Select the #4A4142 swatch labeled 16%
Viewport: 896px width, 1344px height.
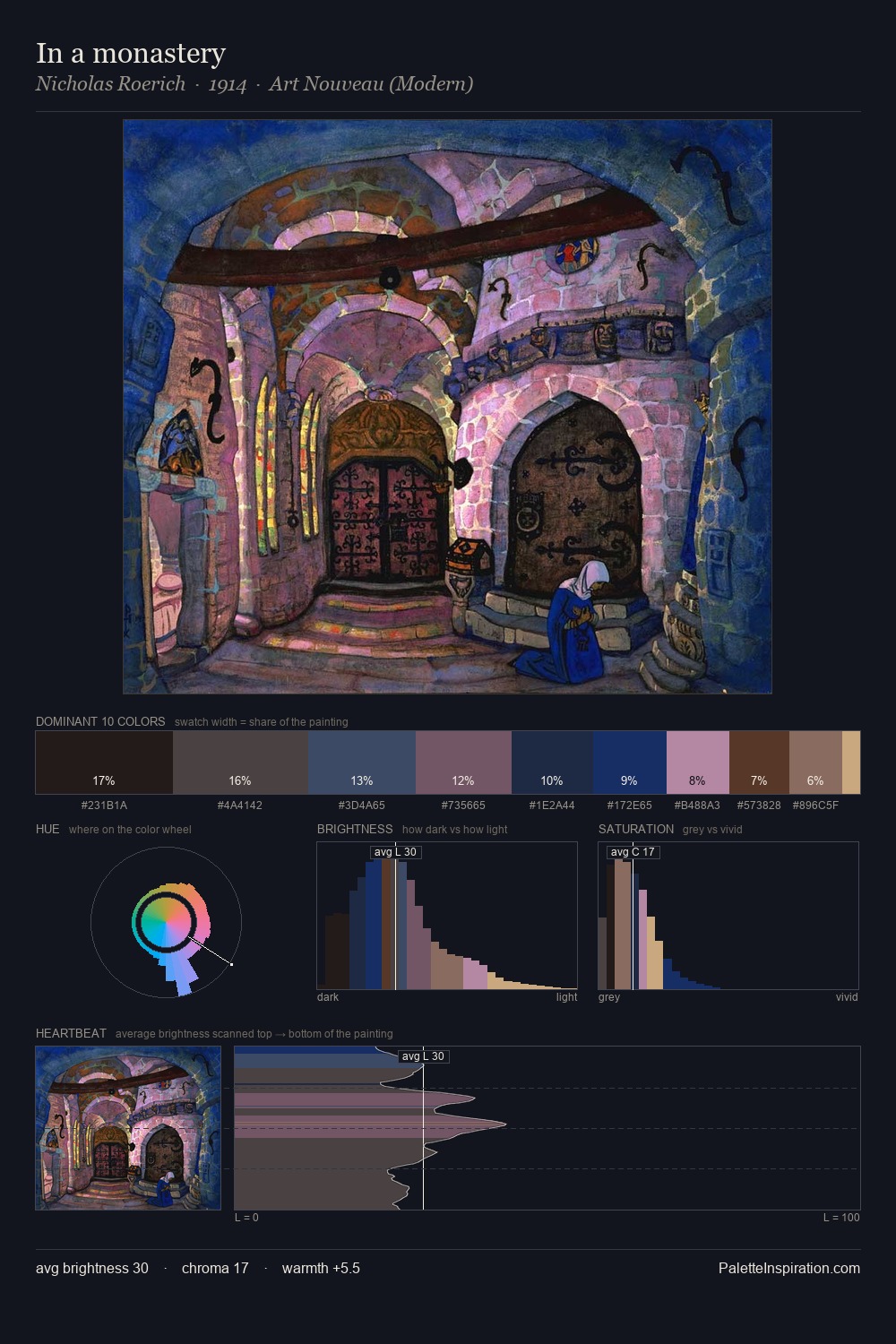240,762
